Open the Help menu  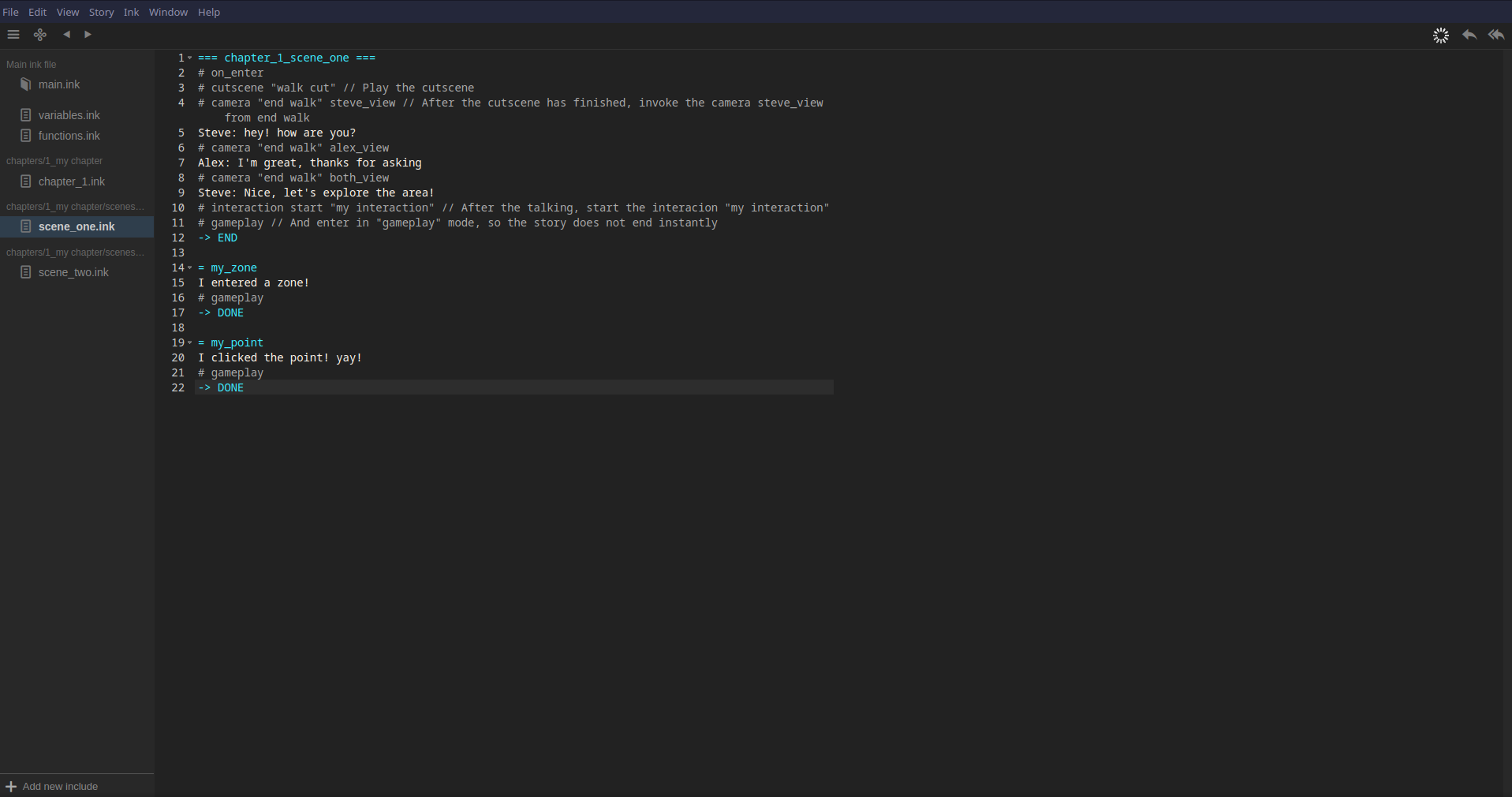click(x=209, y=12)
